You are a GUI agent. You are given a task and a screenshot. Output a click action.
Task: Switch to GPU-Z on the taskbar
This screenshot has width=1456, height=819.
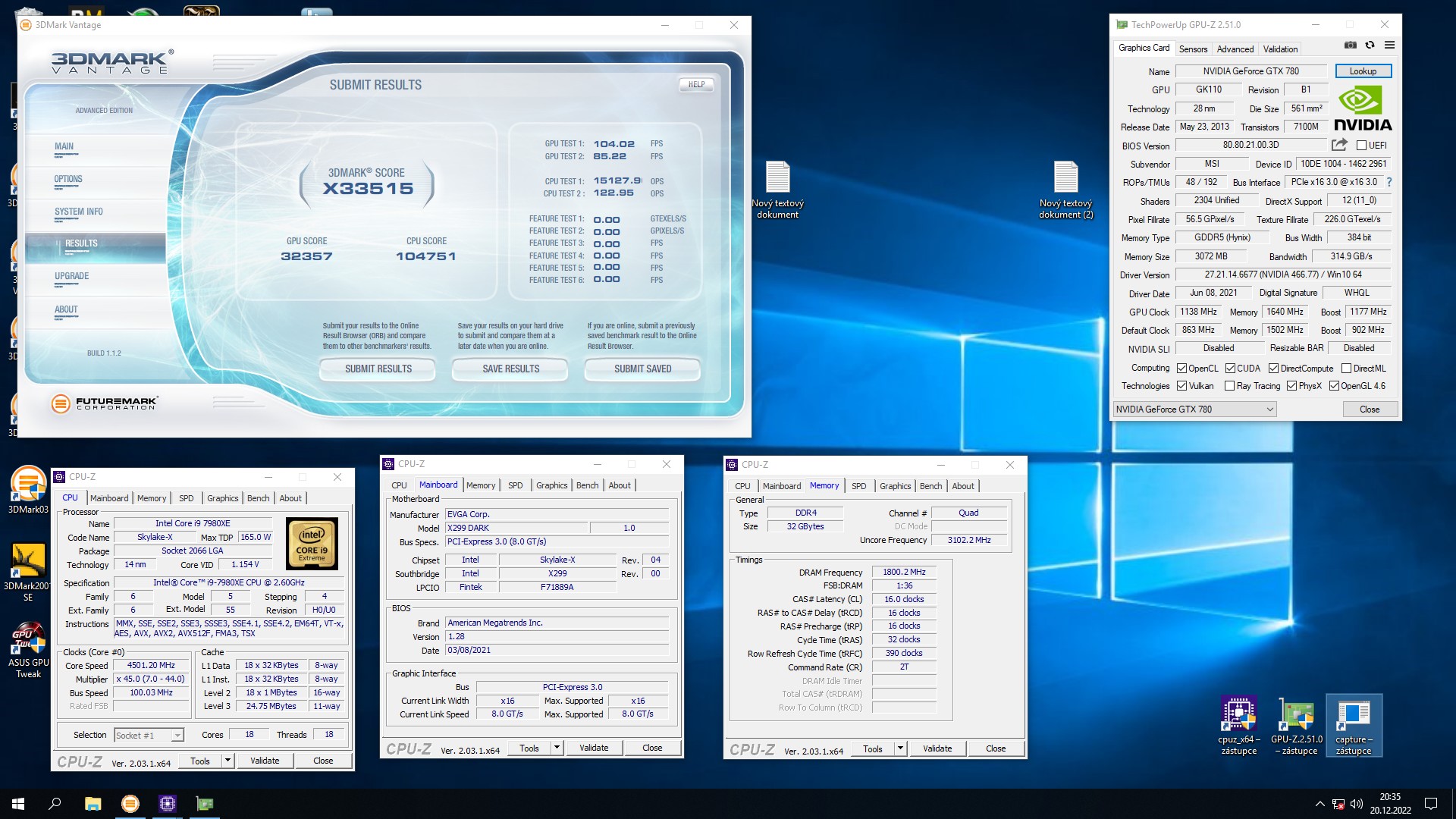click(205, 804)
